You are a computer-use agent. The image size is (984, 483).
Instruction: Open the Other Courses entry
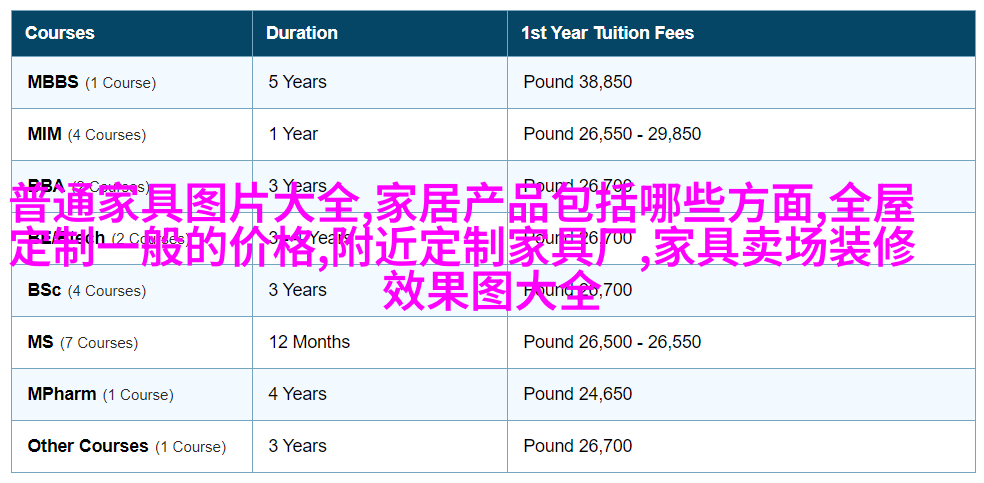pyautogui.click(x=88, y=446)
